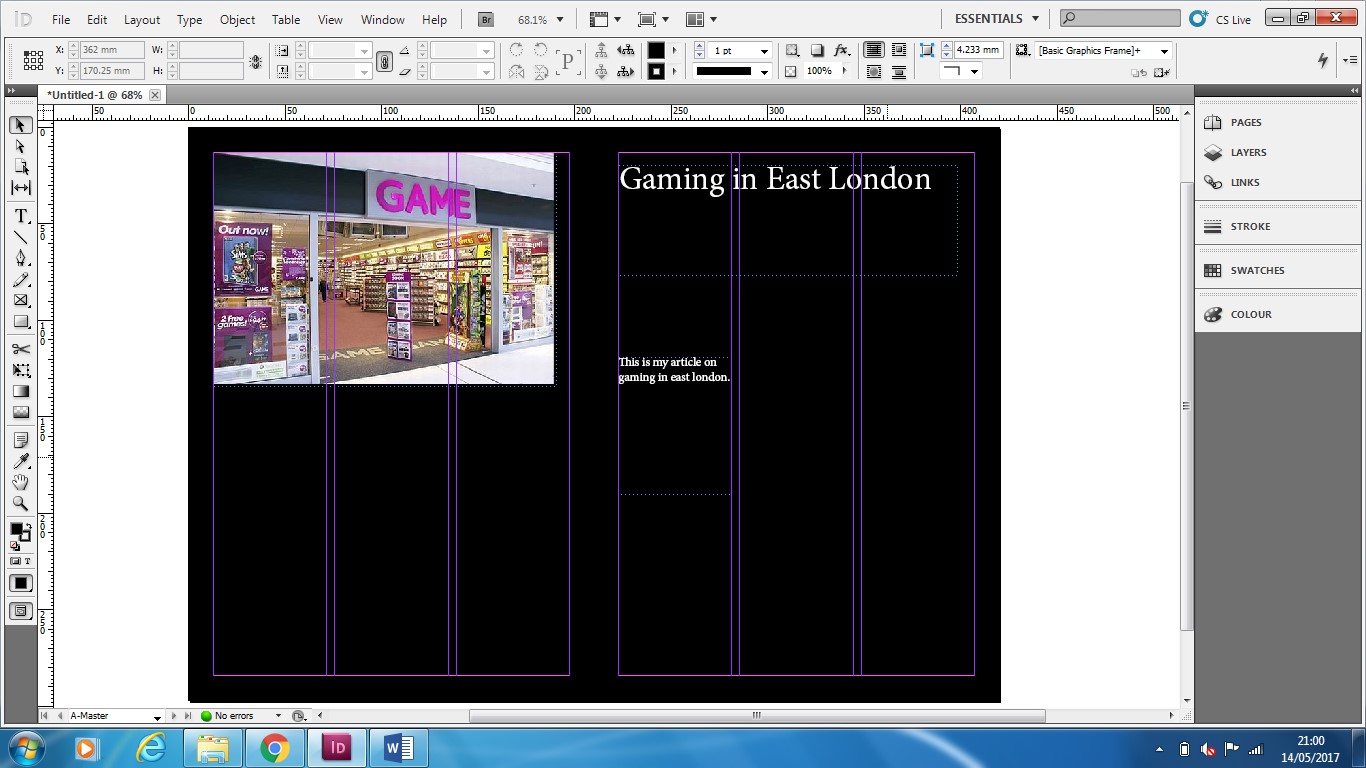Enable Wrap Around Bounding Box
Screen dimensions: 1366x768
[x=899, y=50]
